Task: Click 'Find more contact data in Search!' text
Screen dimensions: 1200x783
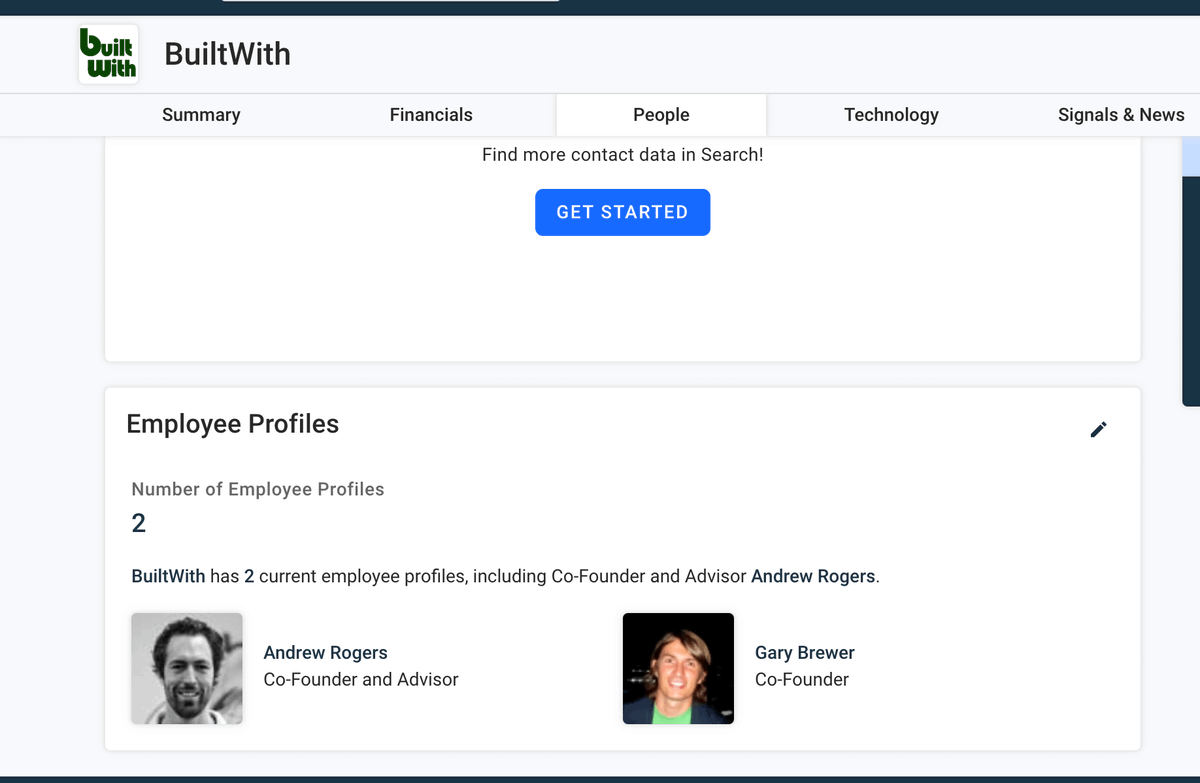Action: tap(622, 155)
